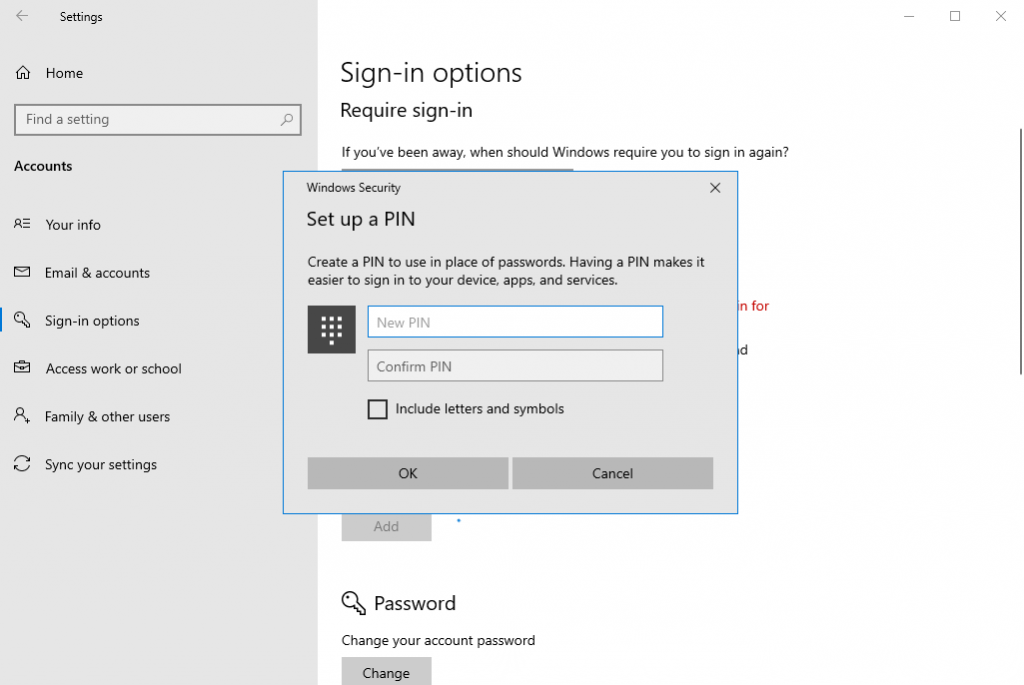Click the Add button
The image size is (1024, 685).
[x=386, y=526]
